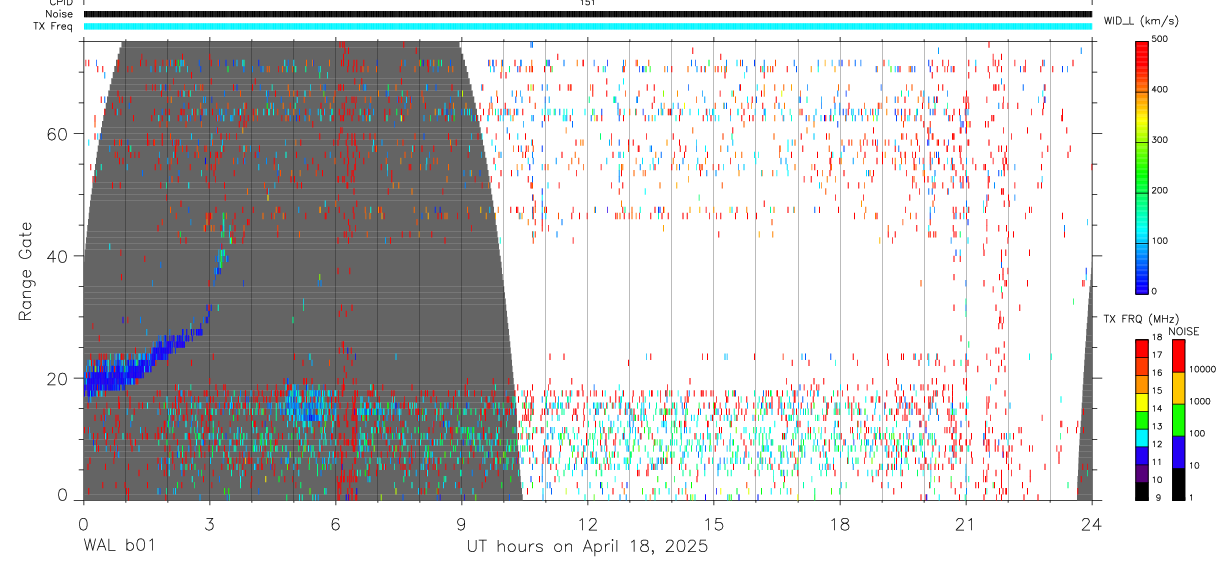Click the '12' tick on the UT hours axis
This screenshot has height=567, width=1228.
(587, 524)
